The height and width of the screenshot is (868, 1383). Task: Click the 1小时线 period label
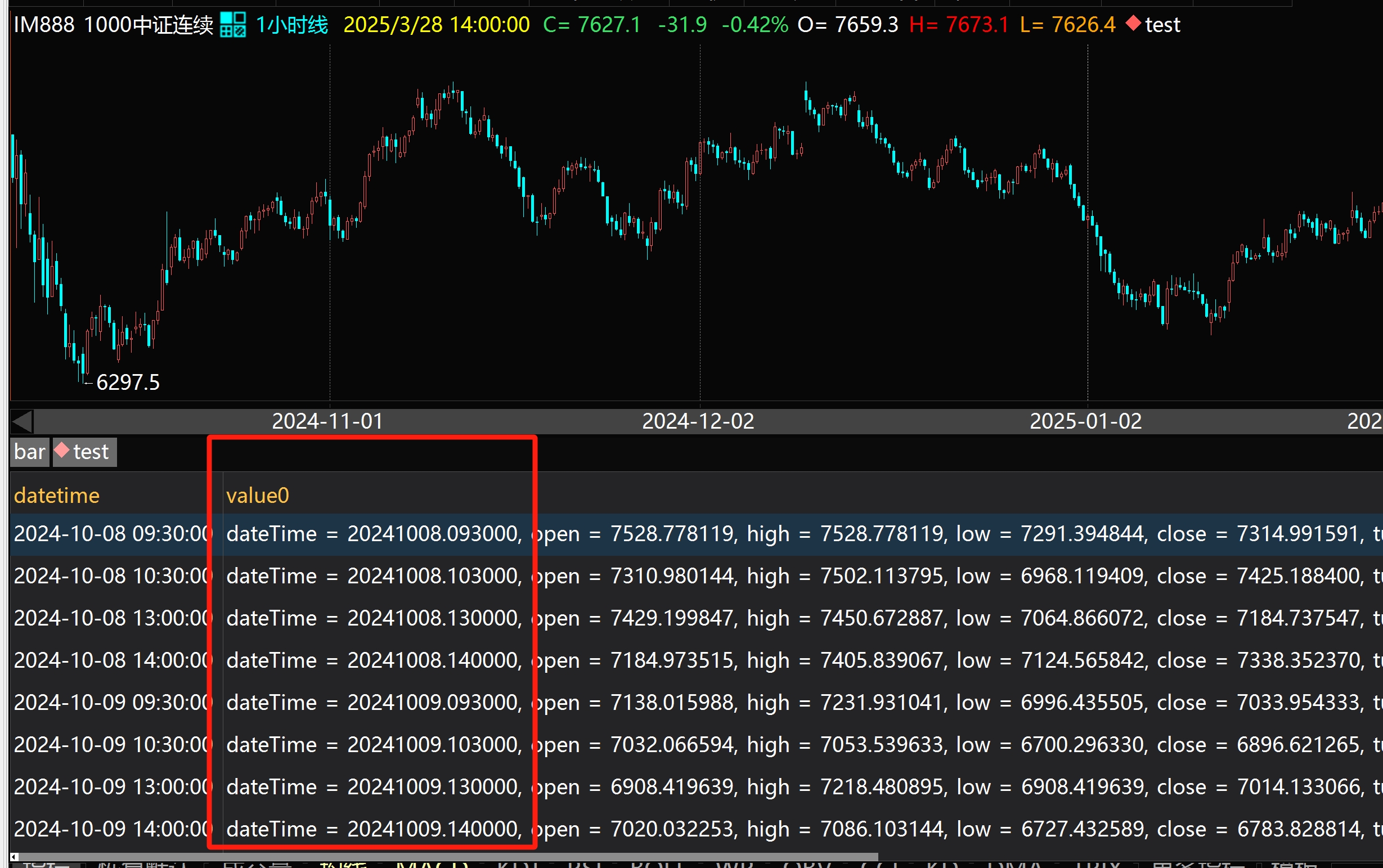coord(291,25)
